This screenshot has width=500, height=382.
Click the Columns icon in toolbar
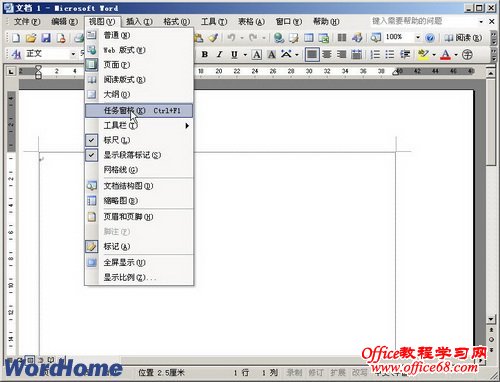[x=342, y=38]
